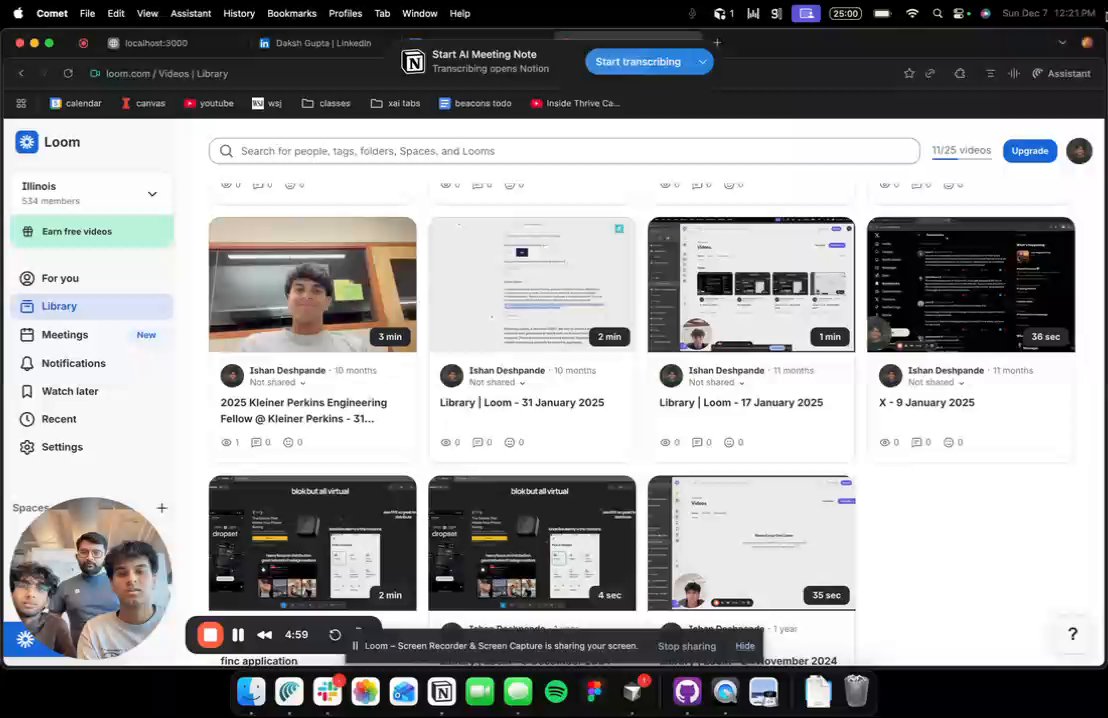Open the Watch later list
Image resolution: width=1108 pixels, height=718 pixels.
tap(69, 391)
